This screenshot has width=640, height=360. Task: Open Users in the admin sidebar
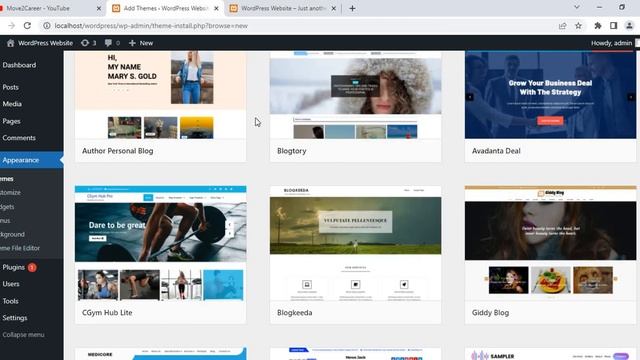(x=11, y=284)
